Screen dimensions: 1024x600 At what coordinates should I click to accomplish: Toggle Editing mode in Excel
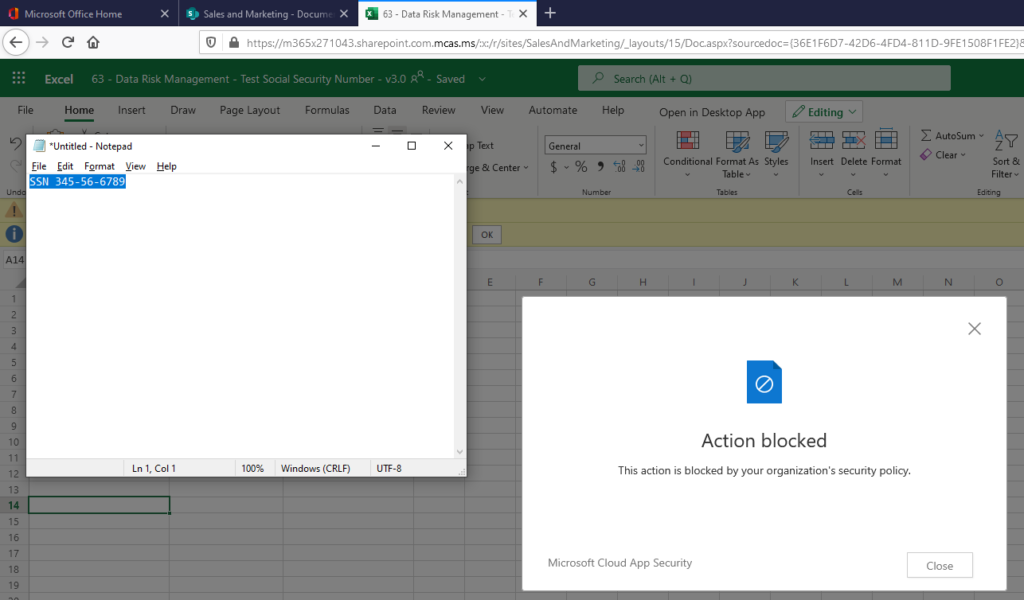tap(822, 110)
